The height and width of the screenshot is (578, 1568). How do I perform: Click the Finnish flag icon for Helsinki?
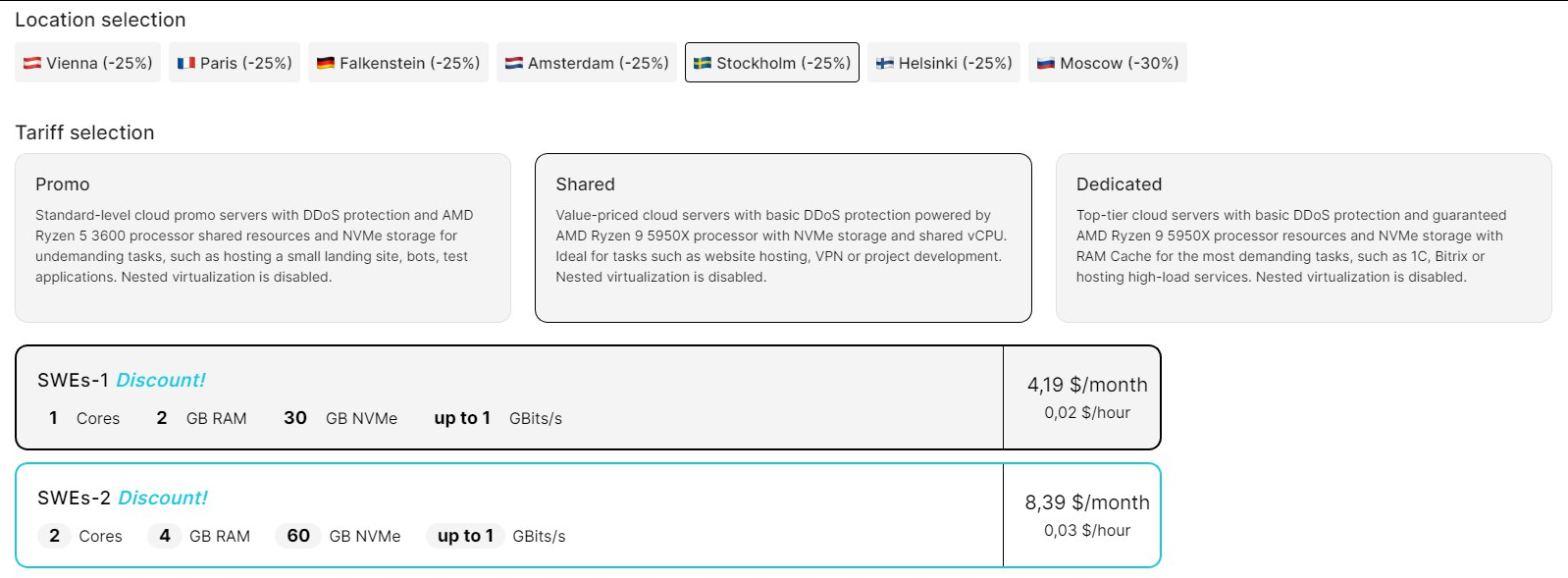point(885,63)
